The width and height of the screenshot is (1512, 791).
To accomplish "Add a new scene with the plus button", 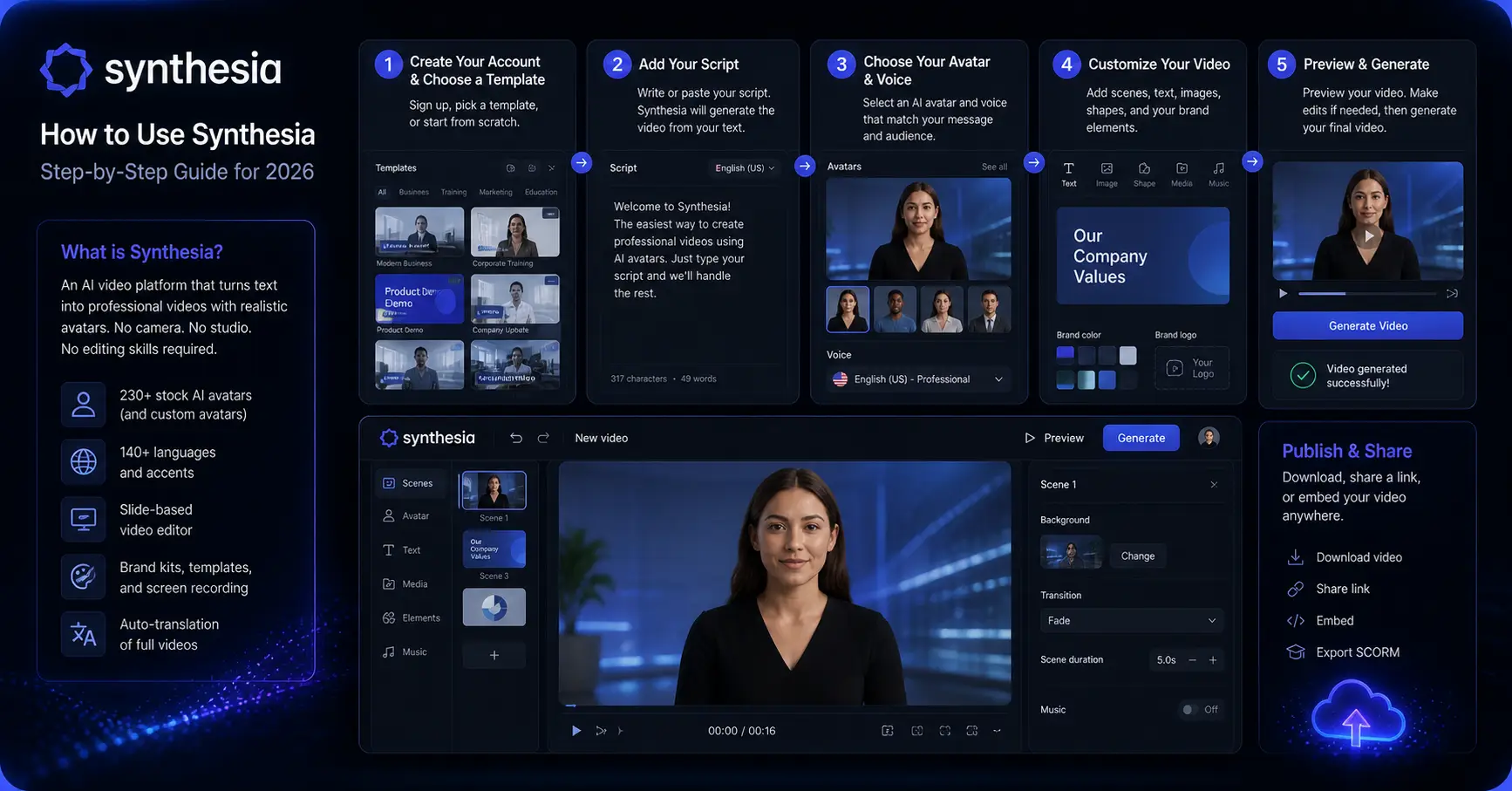I will (494, 655).
